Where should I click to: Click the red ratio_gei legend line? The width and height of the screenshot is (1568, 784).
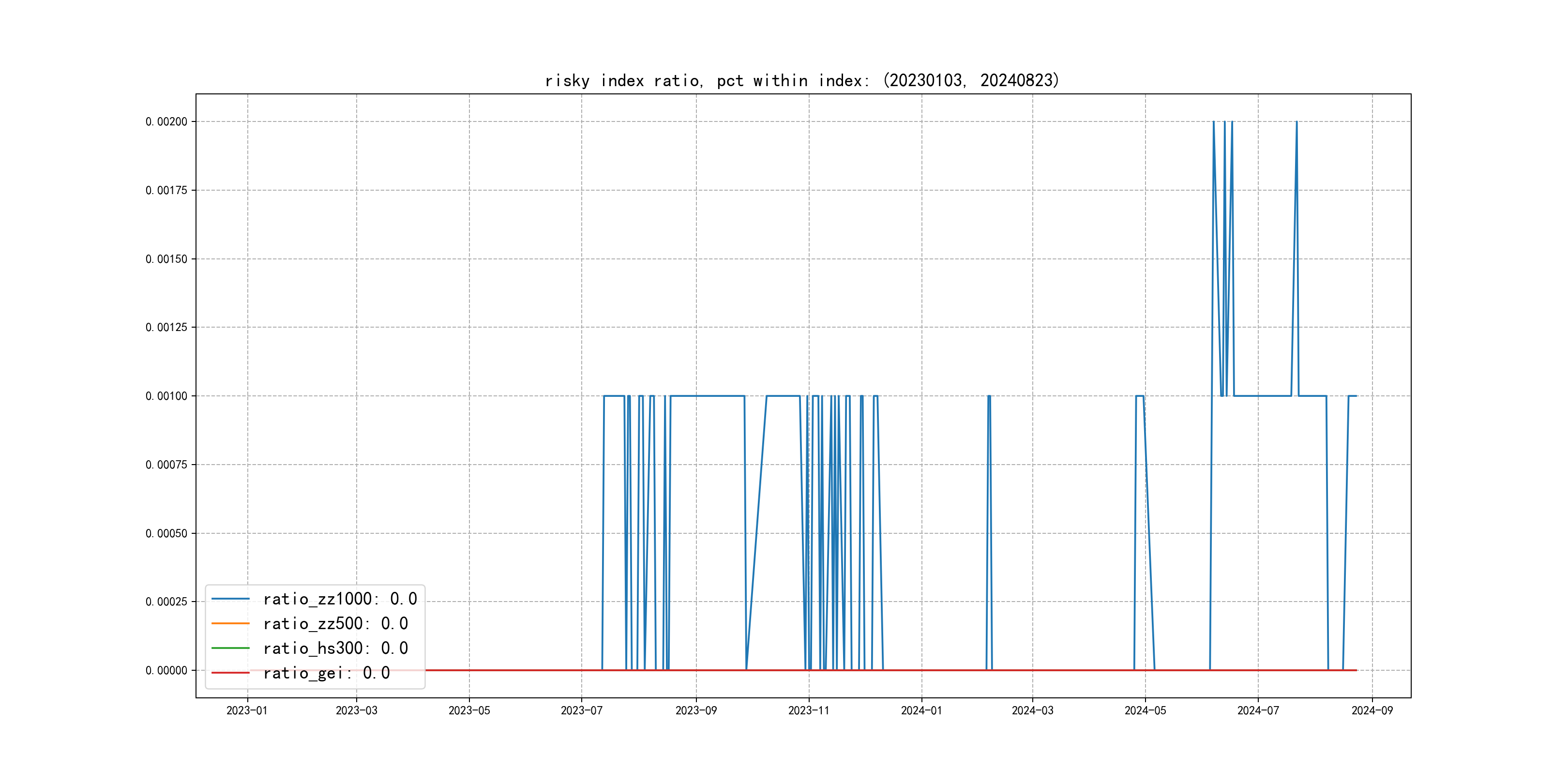click(230, 673)
